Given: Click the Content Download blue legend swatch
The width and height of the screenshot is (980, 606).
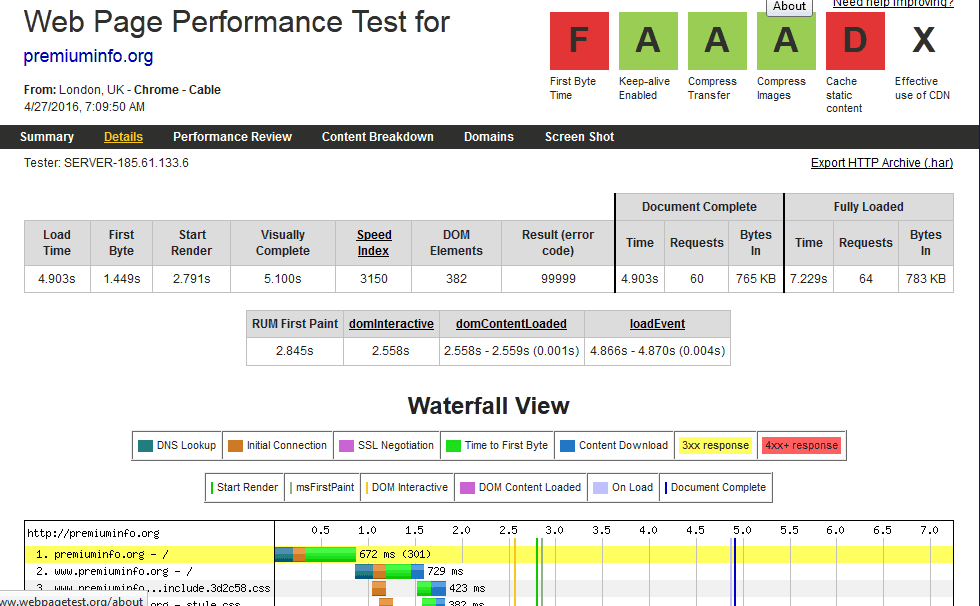Looking at the screenshot, I should pos(568,446).
